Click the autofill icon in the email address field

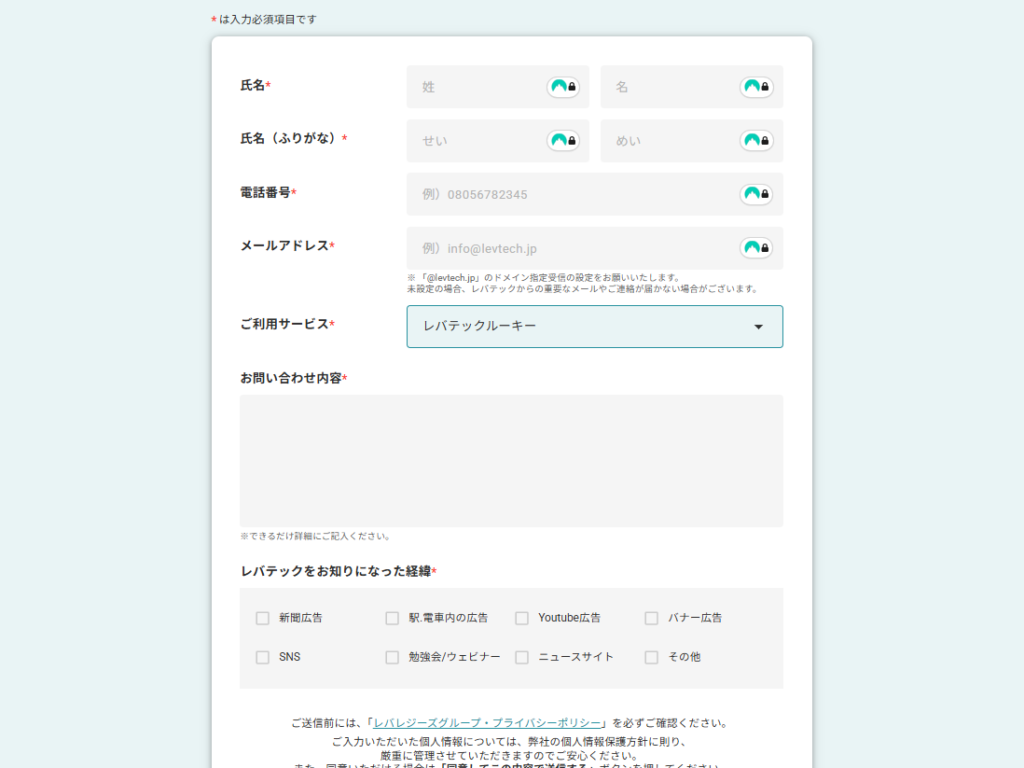click(756, 247)
